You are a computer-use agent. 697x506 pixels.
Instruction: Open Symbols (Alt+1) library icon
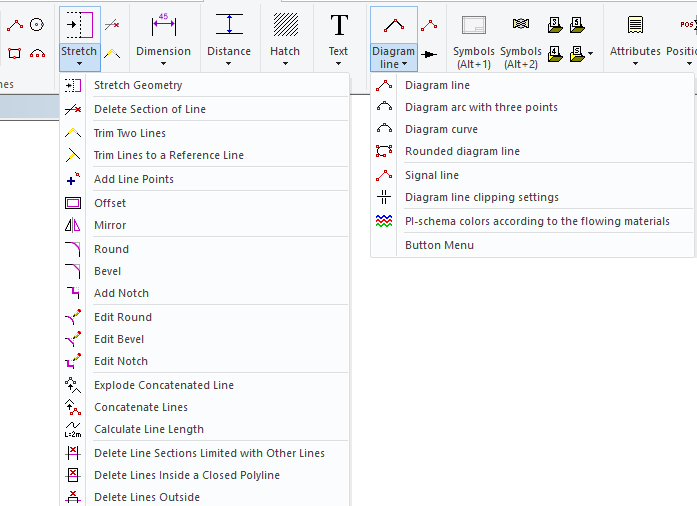[473, 25]
